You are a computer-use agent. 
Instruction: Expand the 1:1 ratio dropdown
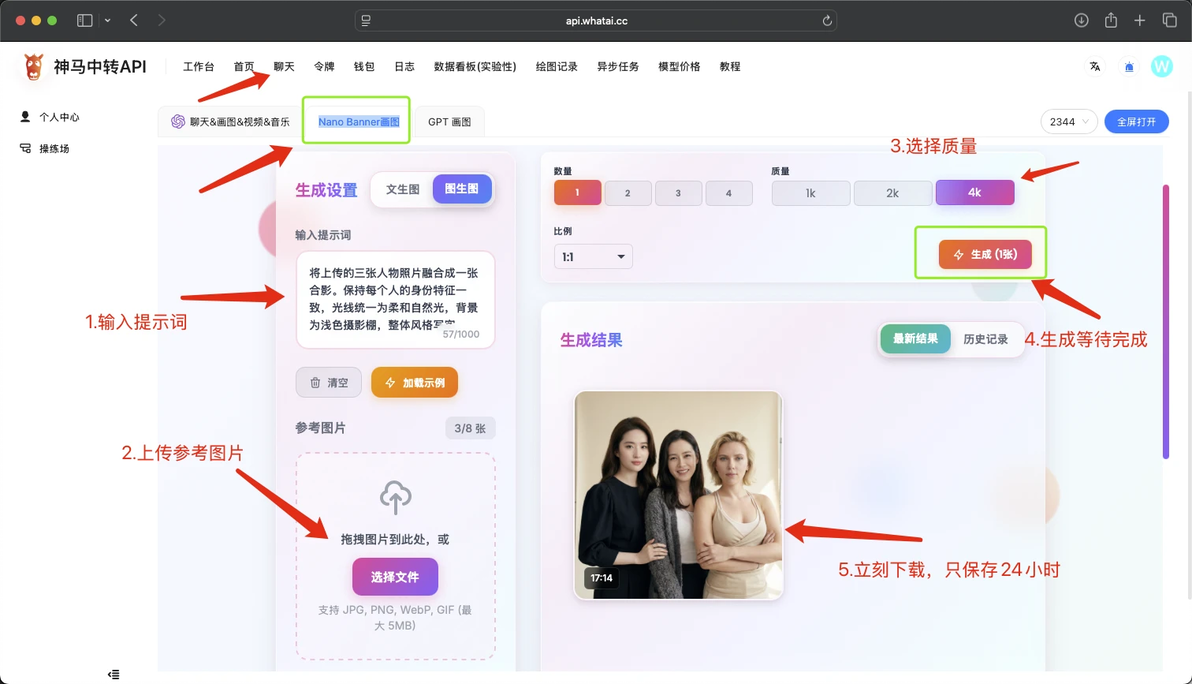(593, 257)
